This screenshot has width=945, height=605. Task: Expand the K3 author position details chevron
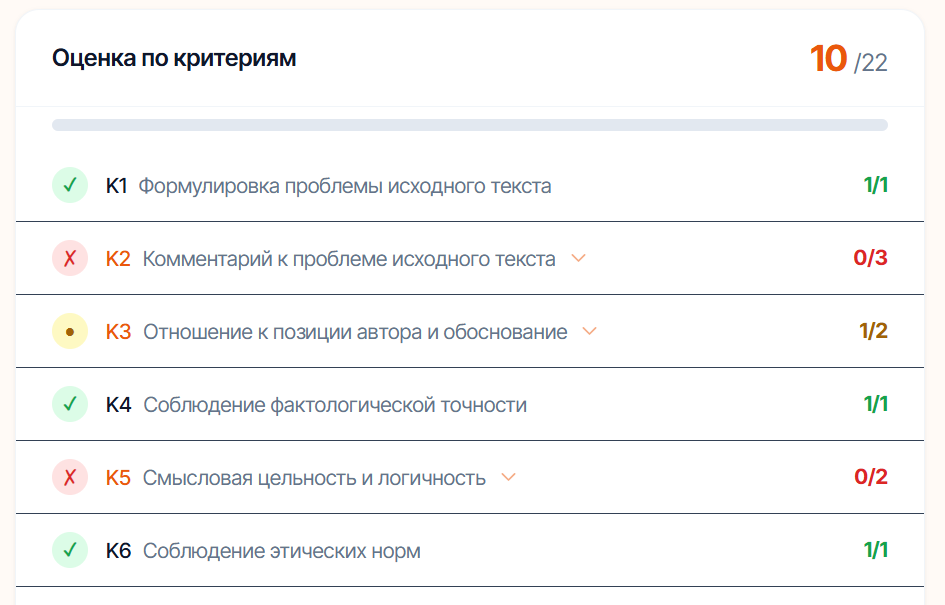tap(588, 330)
